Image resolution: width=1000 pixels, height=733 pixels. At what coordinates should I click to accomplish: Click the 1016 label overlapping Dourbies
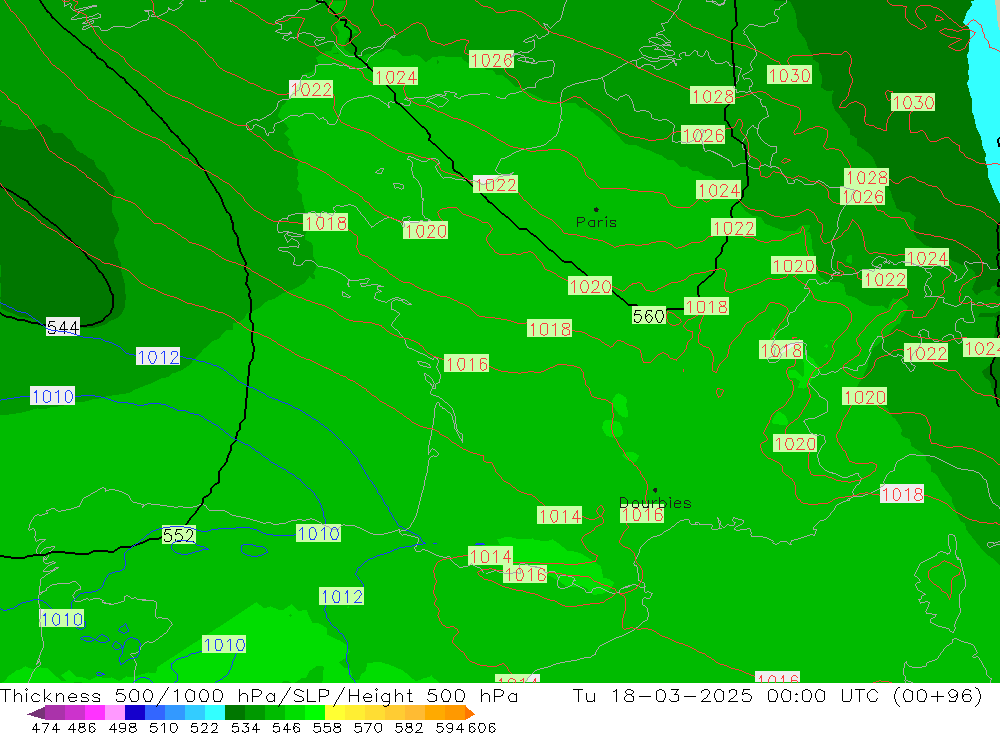coord(642,515)
